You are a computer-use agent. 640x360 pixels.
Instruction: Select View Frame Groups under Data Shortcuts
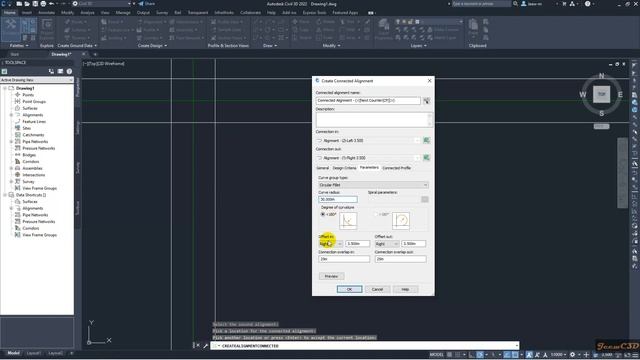click(40, 235)
